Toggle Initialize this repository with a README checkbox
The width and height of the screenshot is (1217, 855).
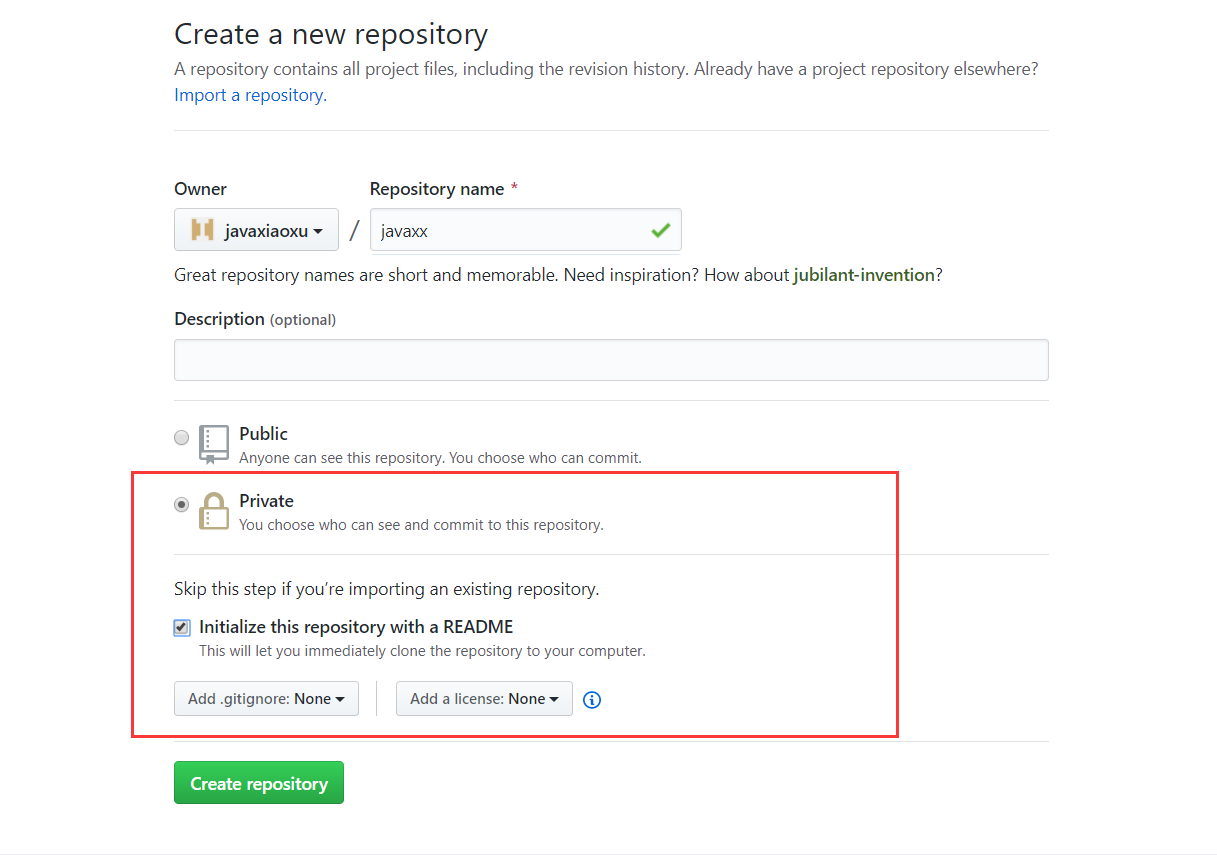tap(181, 628)
